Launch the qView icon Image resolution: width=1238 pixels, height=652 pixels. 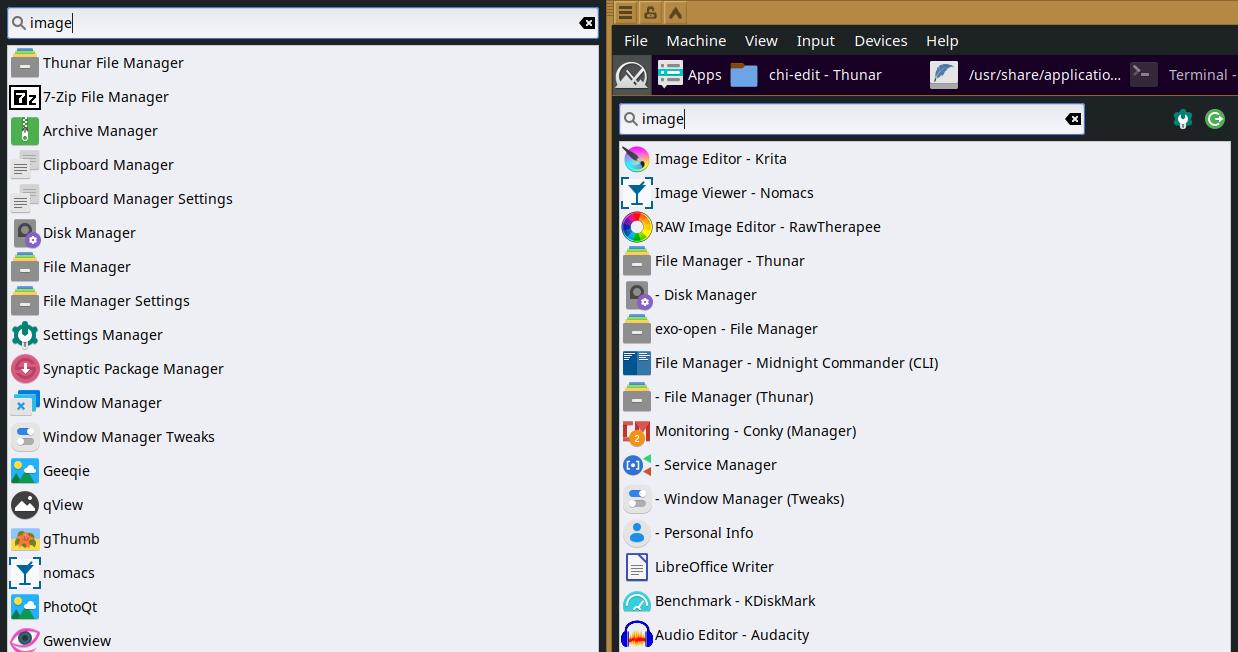click(24, 505)
